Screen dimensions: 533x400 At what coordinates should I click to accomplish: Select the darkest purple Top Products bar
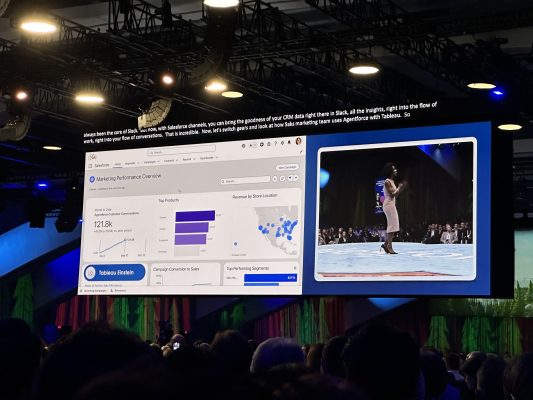tap(195, 216)
